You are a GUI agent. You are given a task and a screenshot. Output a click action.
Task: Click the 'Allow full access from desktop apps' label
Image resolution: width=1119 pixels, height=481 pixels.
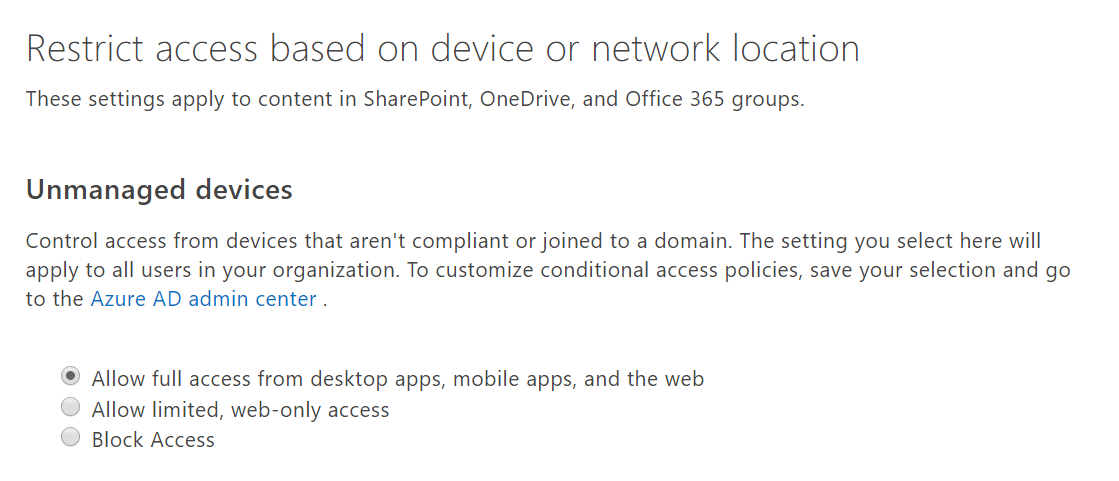[398, 379]
